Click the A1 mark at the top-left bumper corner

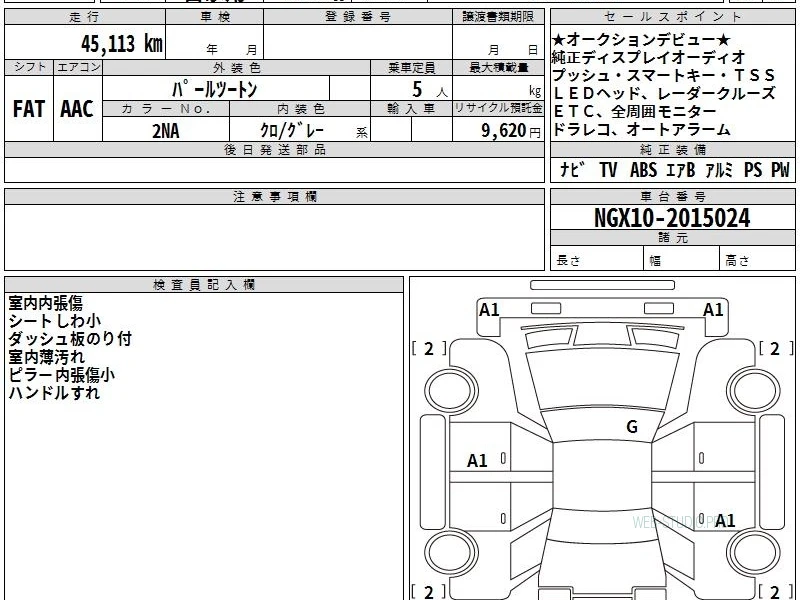pyautogui.click(x=489, y=310)
